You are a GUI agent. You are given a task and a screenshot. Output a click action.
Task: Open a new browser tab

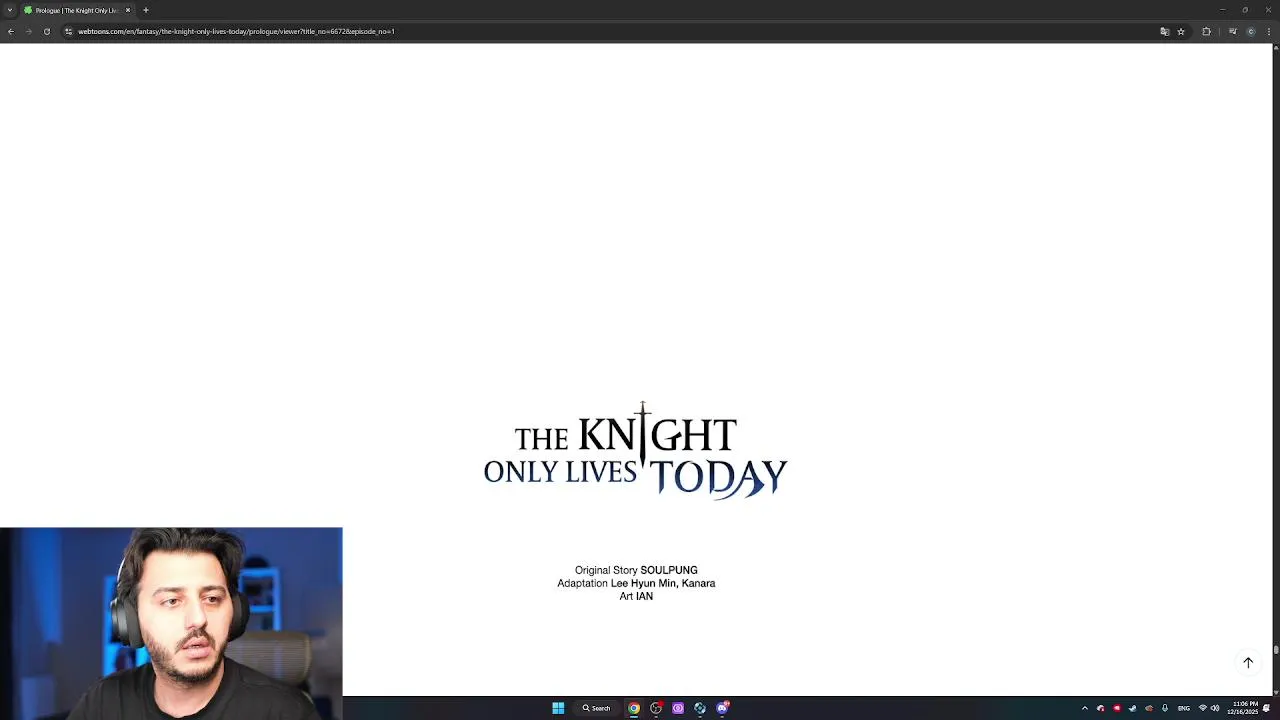(x=145, y=10)
